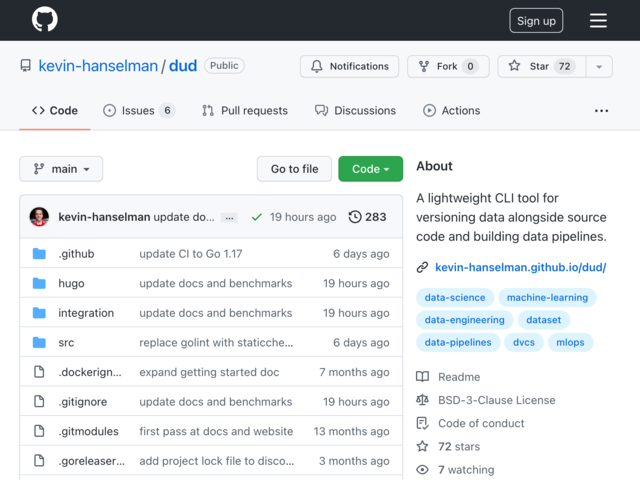Open the more tabs ellipsis menu
The width and height of the screenshot is (640, 480).
pos(601,111)
